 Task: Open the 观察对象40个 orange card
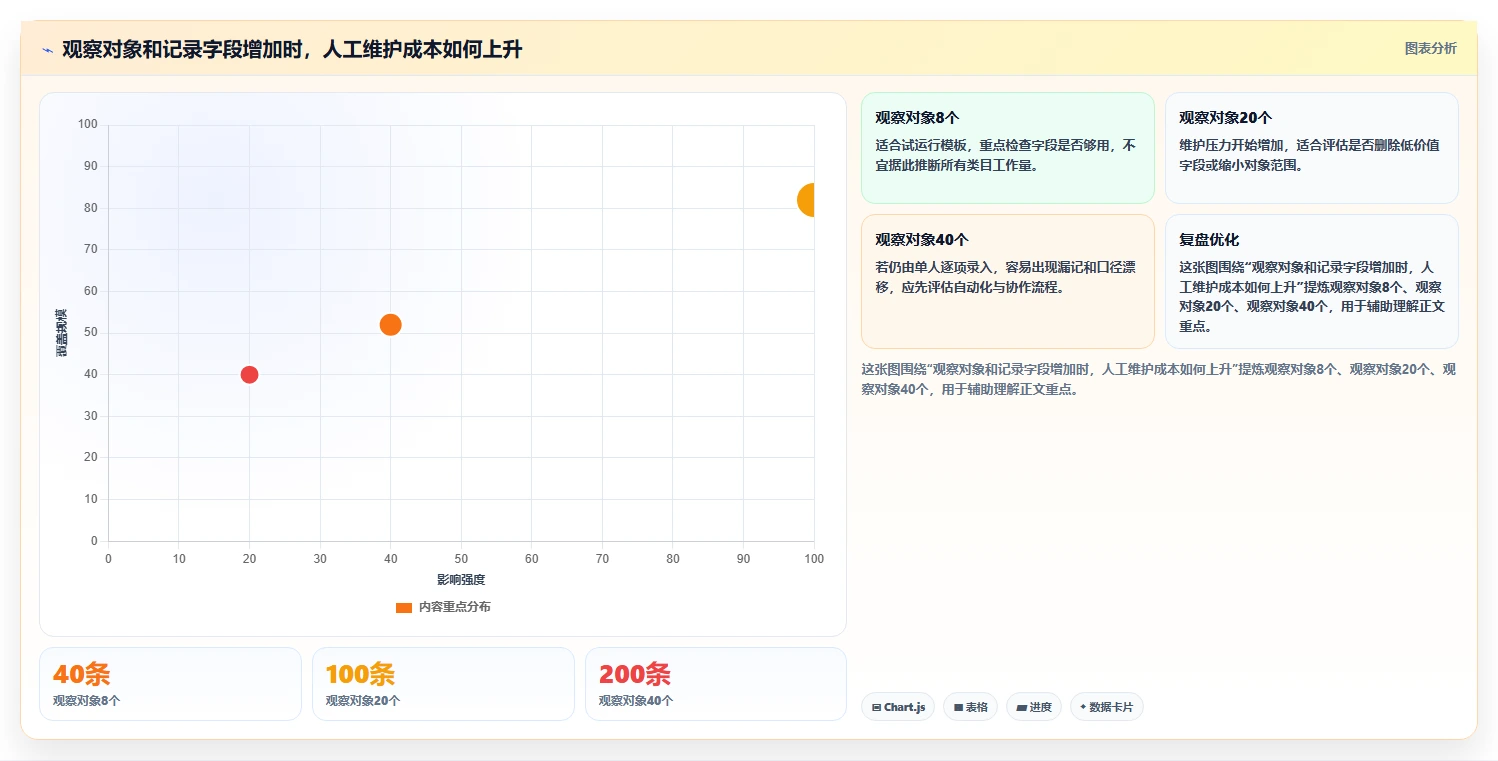point(1007,281)
